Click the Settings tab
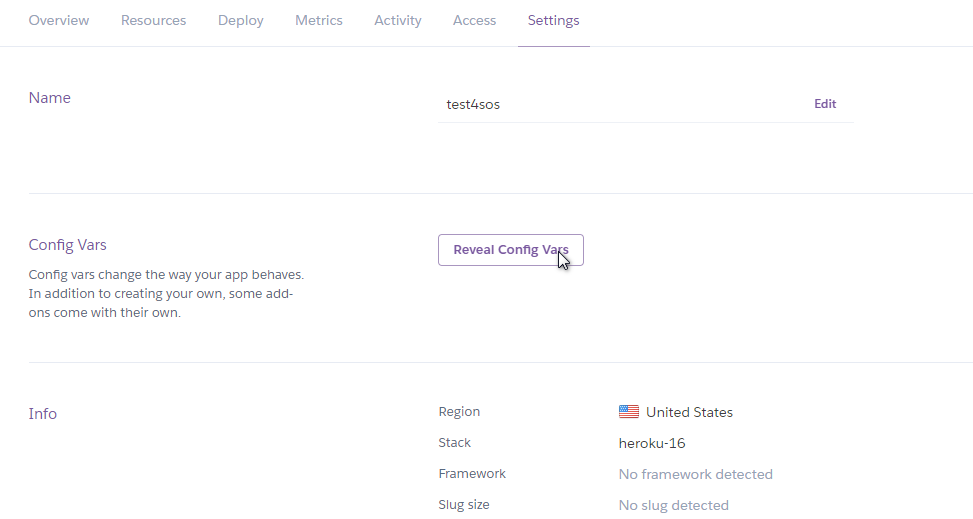This screenshot has width=973, height=519. [x=554, y=20]
